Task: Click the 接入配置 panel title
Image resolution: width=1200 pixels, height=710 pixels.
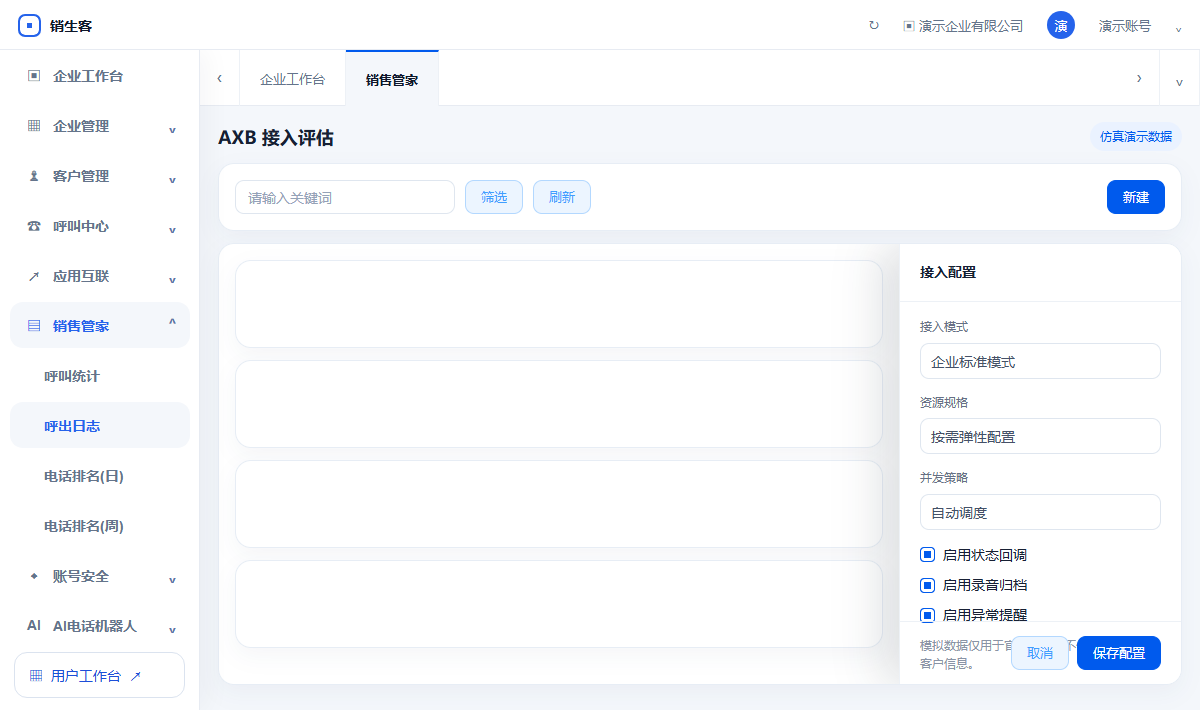Action: (948, 272)
